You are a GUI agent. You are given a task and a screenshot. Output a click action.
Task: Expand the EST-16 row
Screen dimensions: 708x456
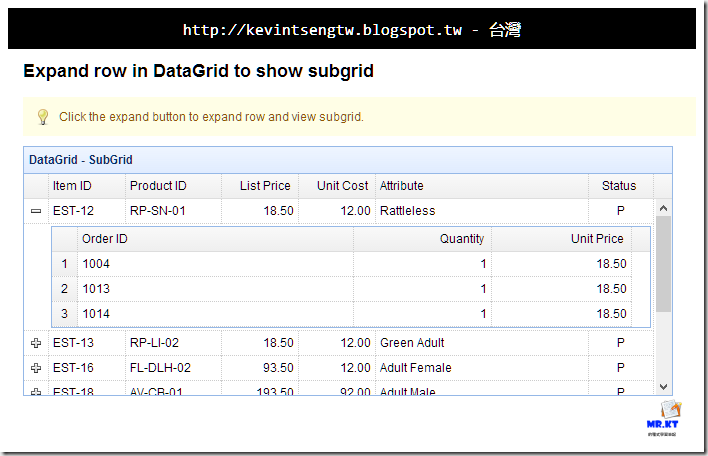pos(37,368)
